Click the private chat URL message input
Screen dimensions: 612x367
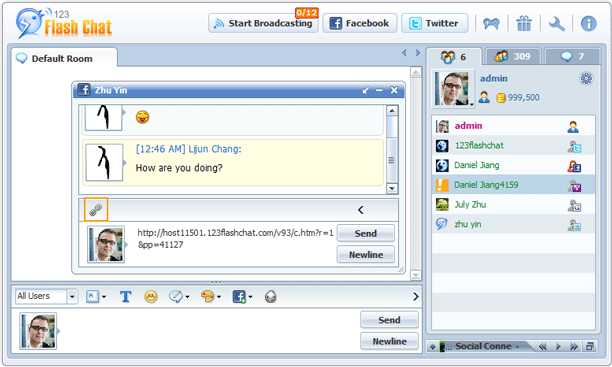tap(235, 244)
